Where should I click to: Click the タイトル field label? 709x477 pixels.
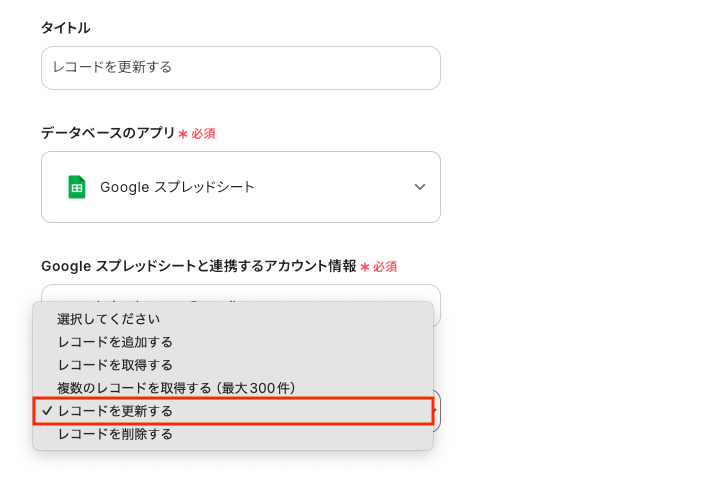pyautogui.click(x=66, y=28)
